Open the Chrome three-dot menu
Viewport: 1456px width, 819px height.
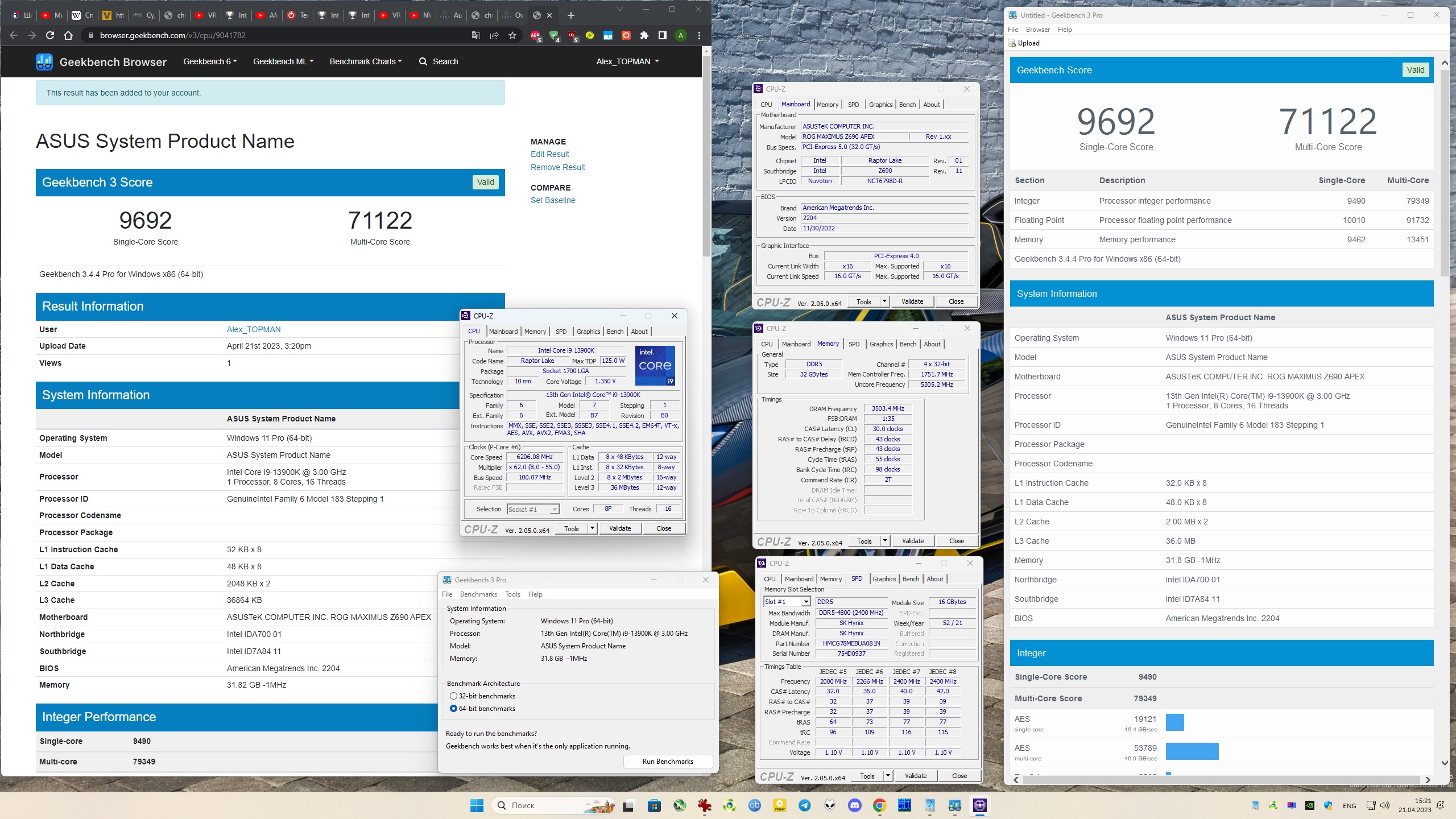(x=699, y=35)
